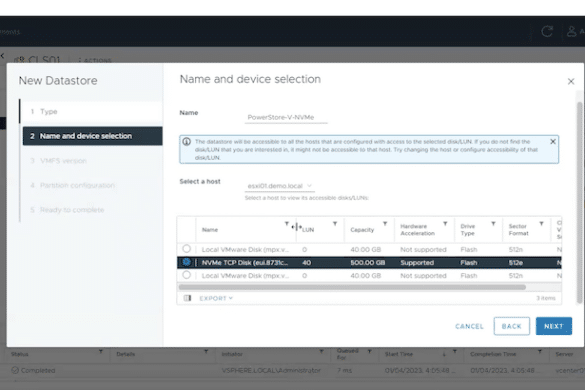Dismiss the info banner with its X
The height and width of the screenshot is (390, 585).
coord(553,141)
